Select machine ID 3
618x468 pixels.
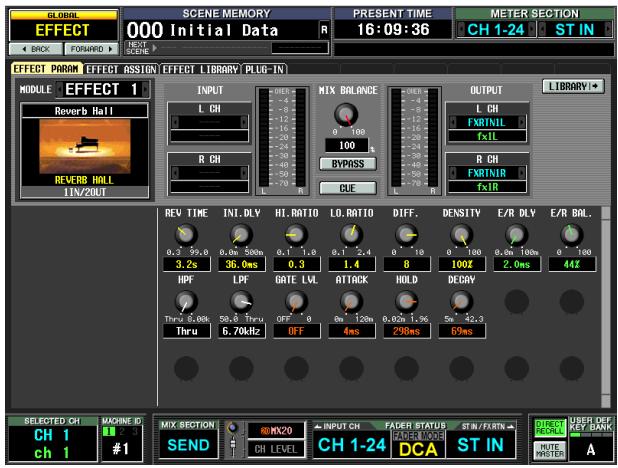tap(135, 431)
